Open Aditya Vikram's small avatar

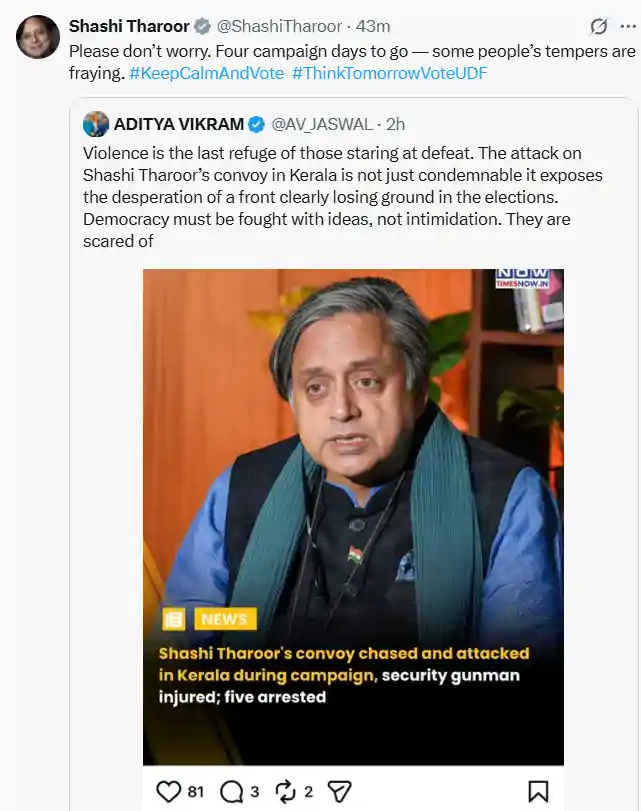point(96,124)
